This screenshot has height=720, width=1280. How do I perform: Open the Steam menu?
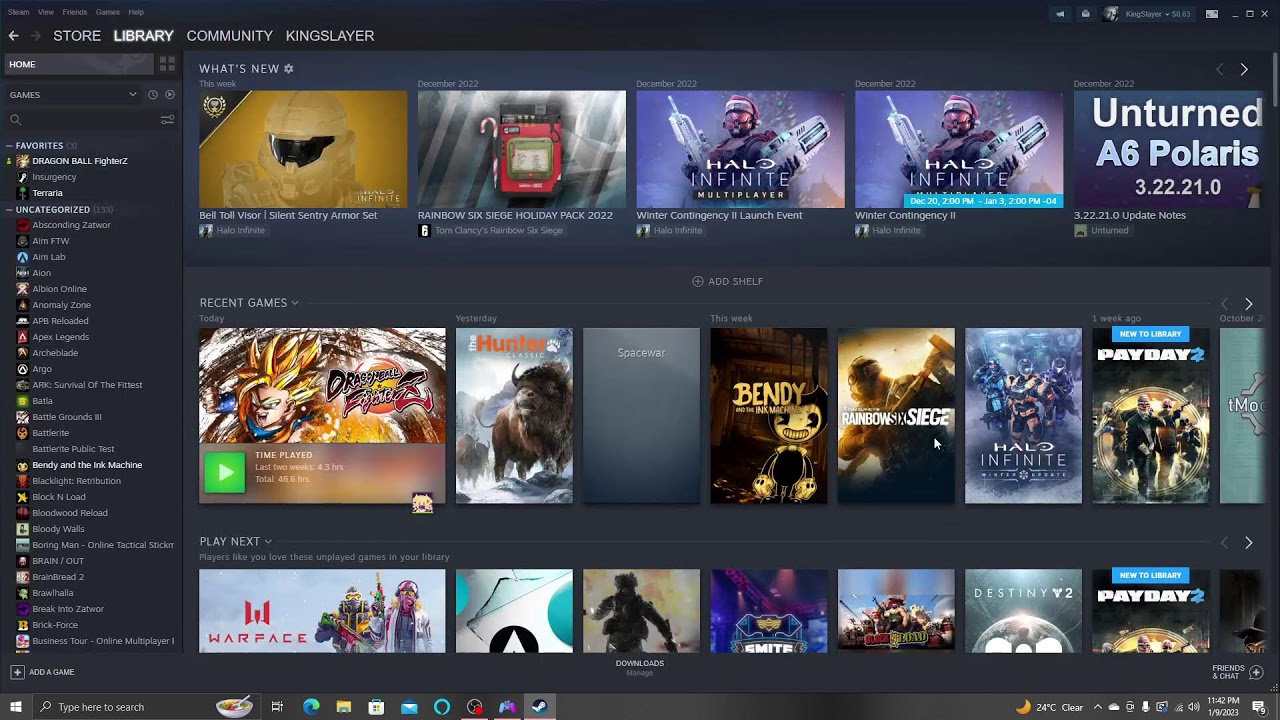[18, 12]
